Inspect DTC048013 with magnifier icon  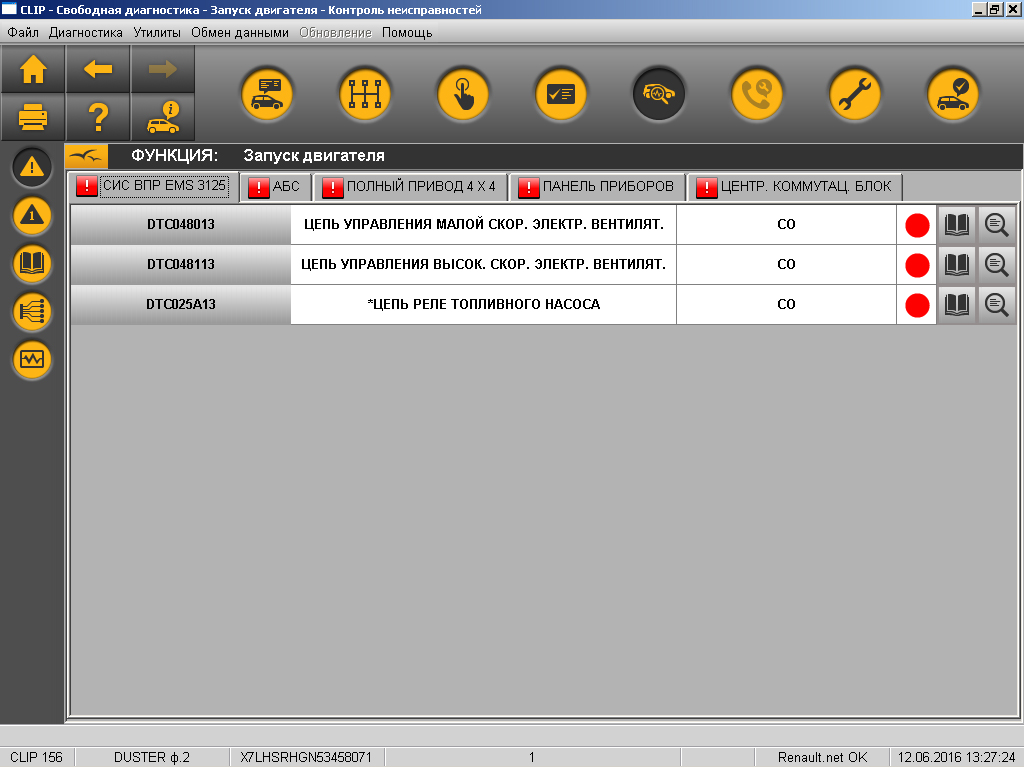(997, 225)
